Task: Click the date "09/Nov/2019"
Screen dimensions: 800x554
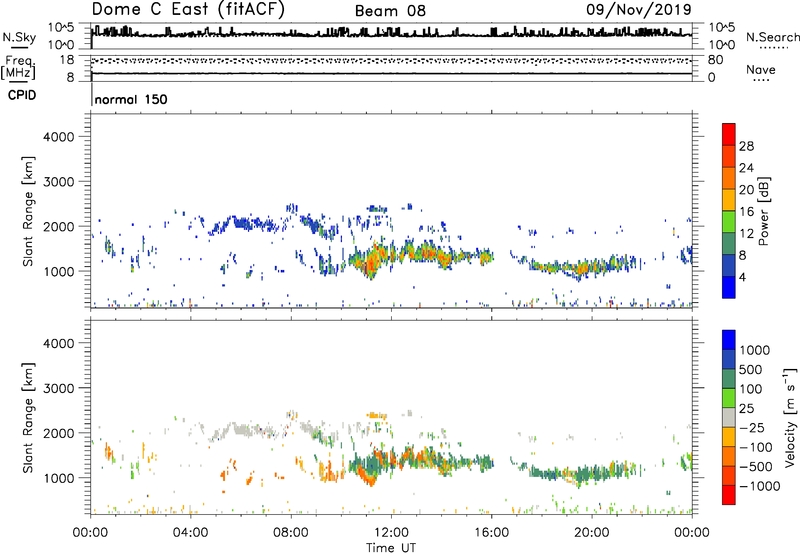Action: click(639, 9)
